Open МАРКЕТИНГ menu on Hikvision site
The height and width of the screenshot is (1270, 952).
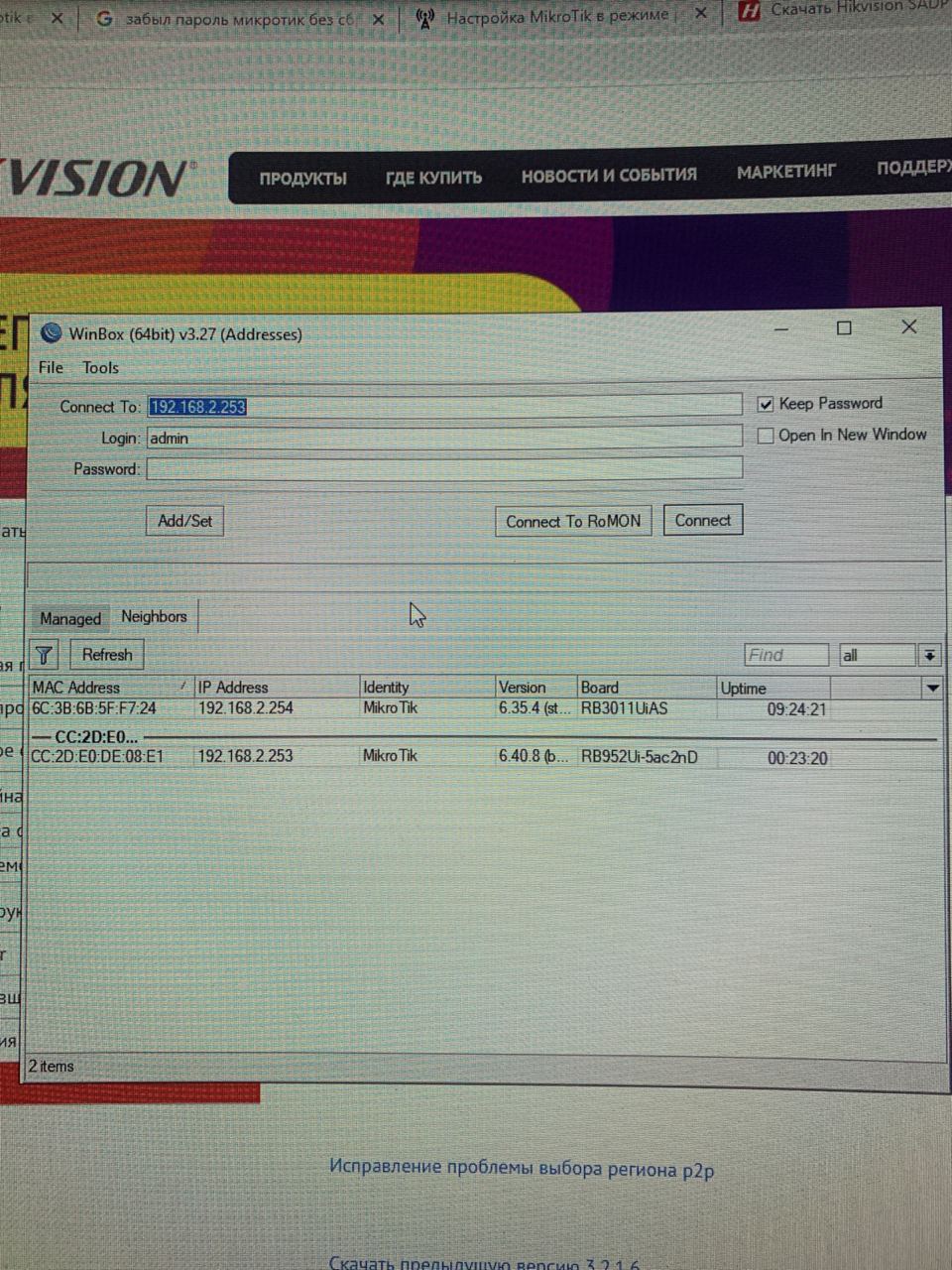point(786,172)
